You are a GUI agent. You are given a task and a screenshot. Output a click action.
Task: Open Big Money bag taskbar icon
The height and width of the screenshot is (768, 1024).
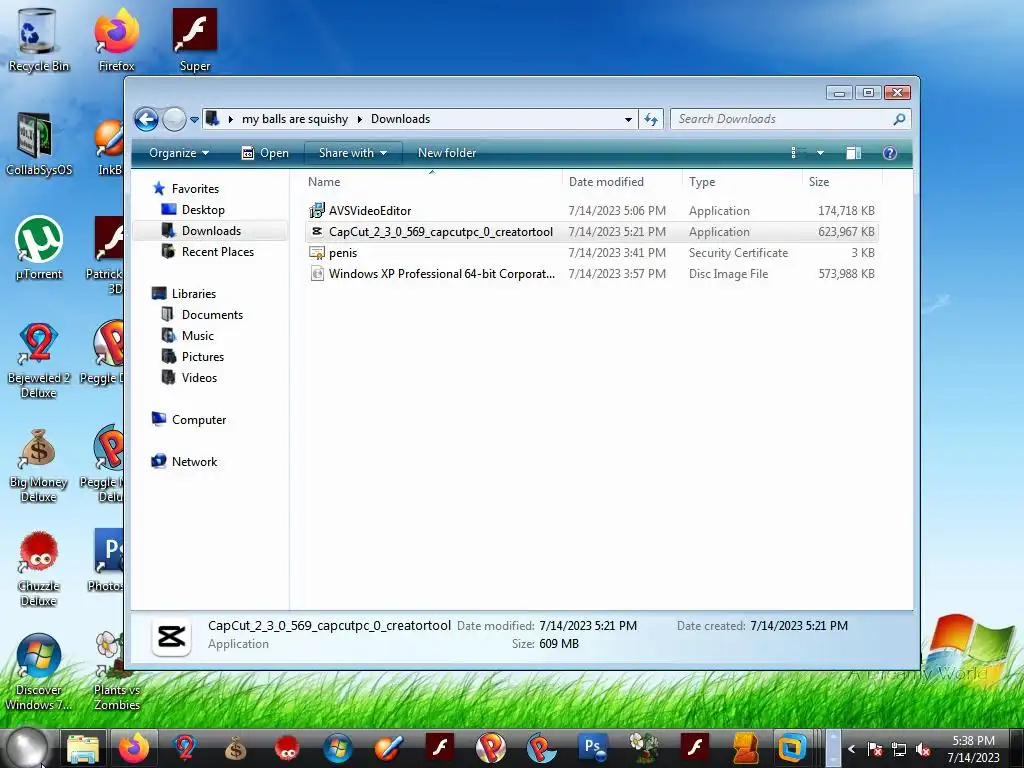pos(235,748)
